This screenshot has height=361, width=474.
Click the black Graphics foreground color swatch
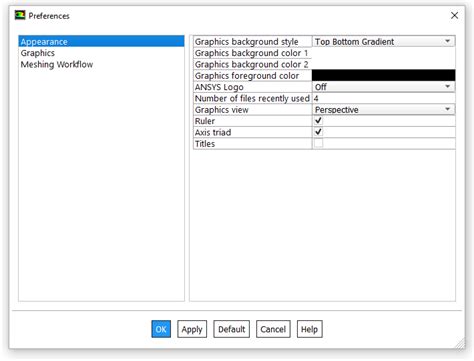tap(383, 76)
